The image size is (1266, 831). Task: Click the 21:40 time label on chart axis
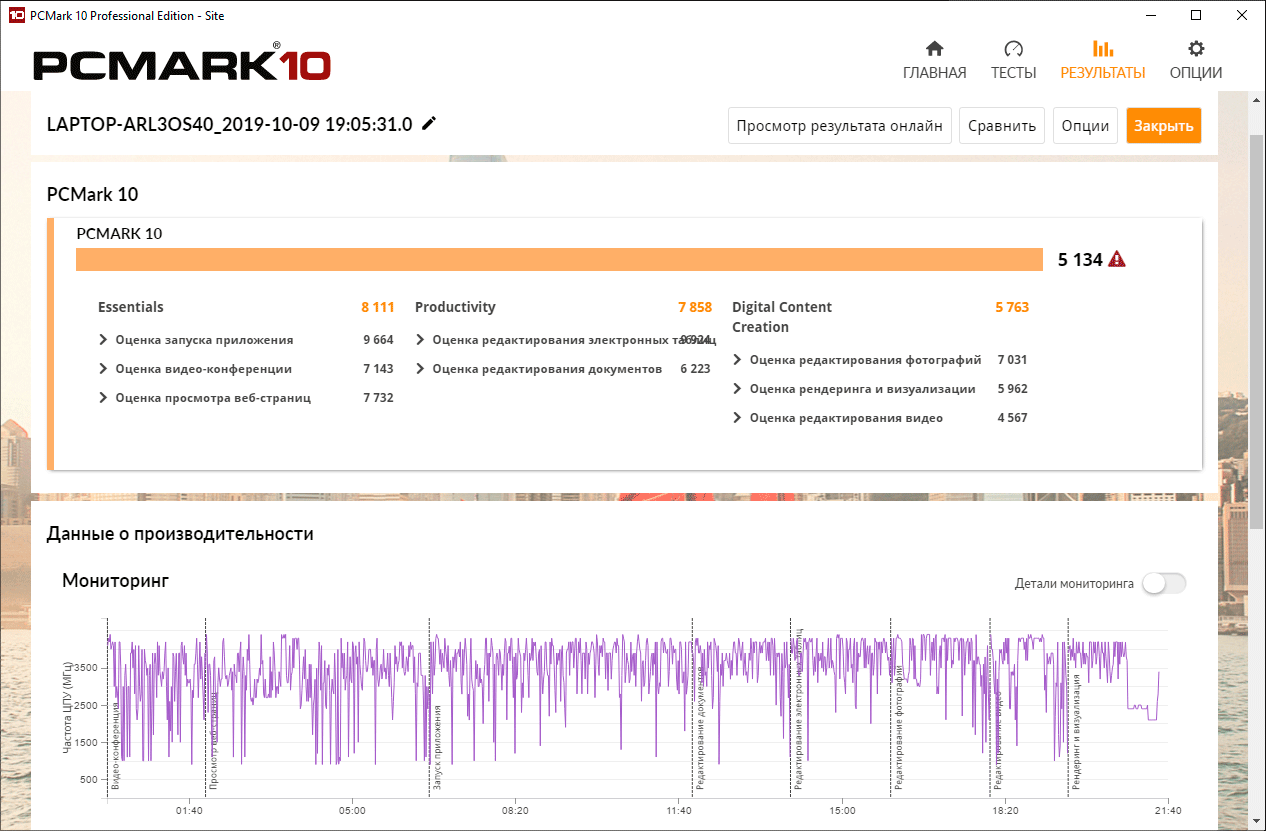tap(1167, 811)
